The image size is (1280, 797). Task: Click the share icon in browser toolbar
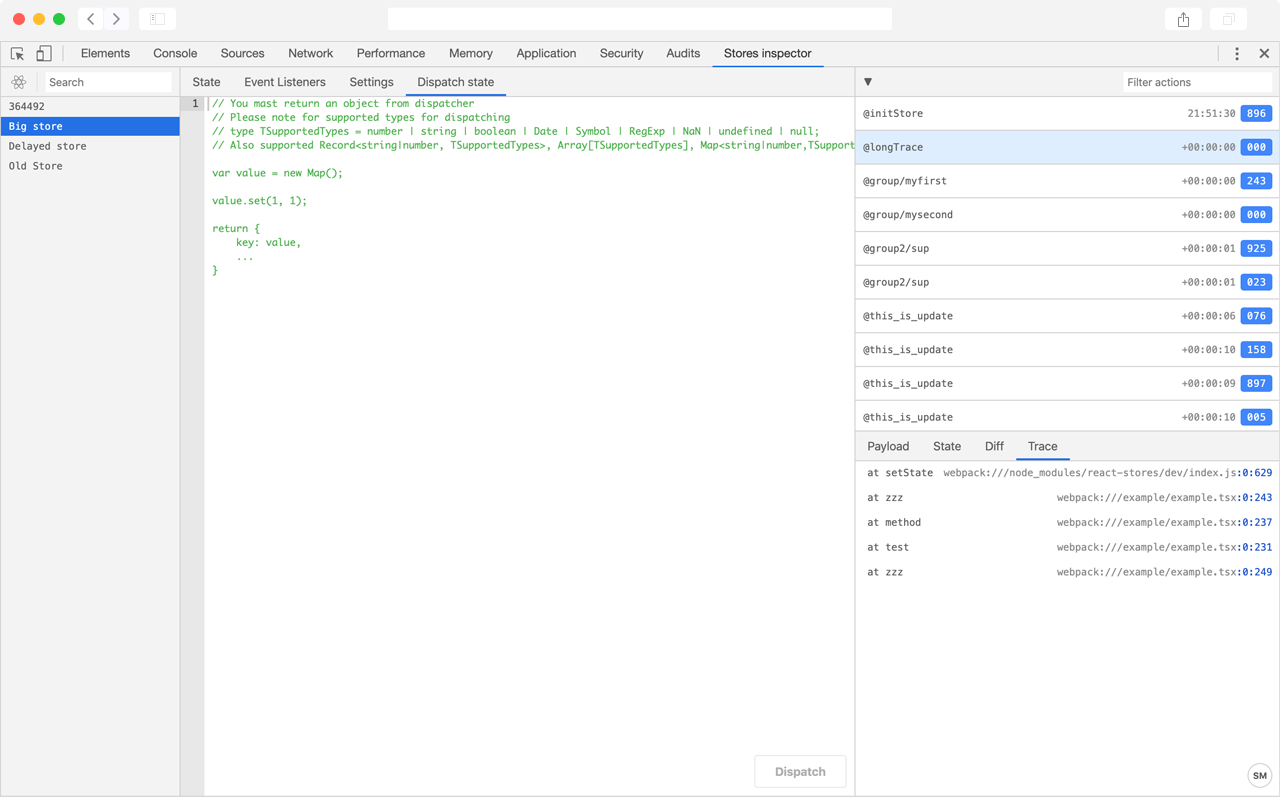[1183, 19]
